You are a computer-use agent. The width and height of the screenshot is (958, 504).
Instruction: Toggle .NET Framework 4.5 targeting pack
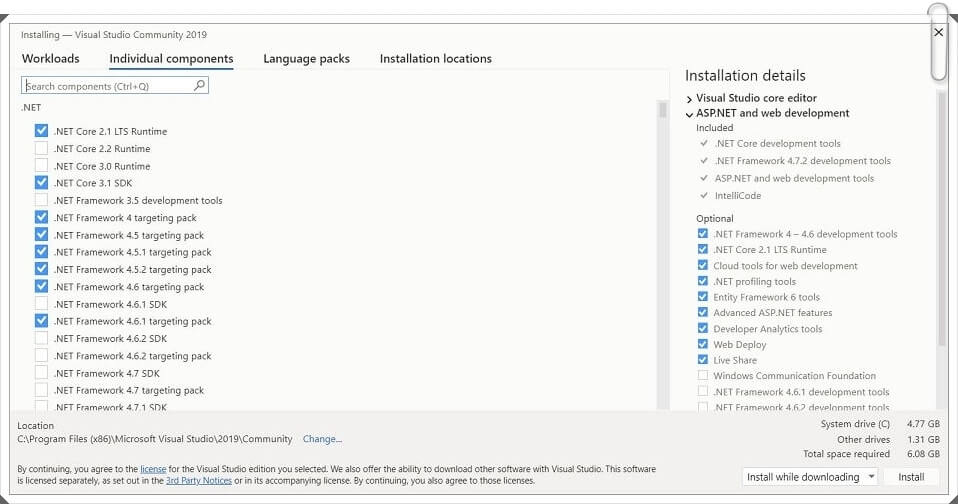41,235
